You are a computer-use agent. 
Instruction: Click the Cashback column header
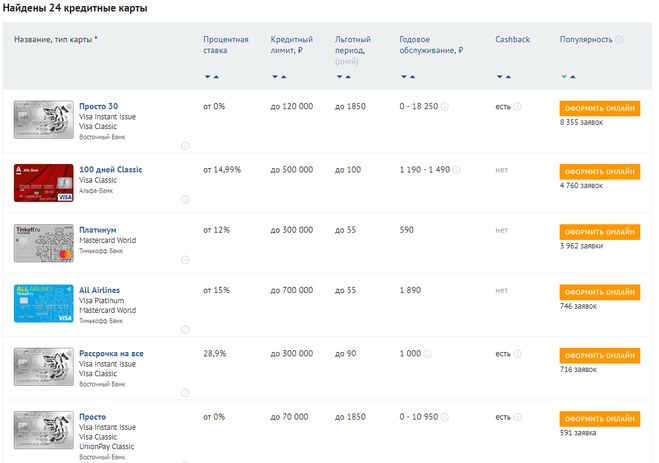pyautogui.click(x=512, y=39)
